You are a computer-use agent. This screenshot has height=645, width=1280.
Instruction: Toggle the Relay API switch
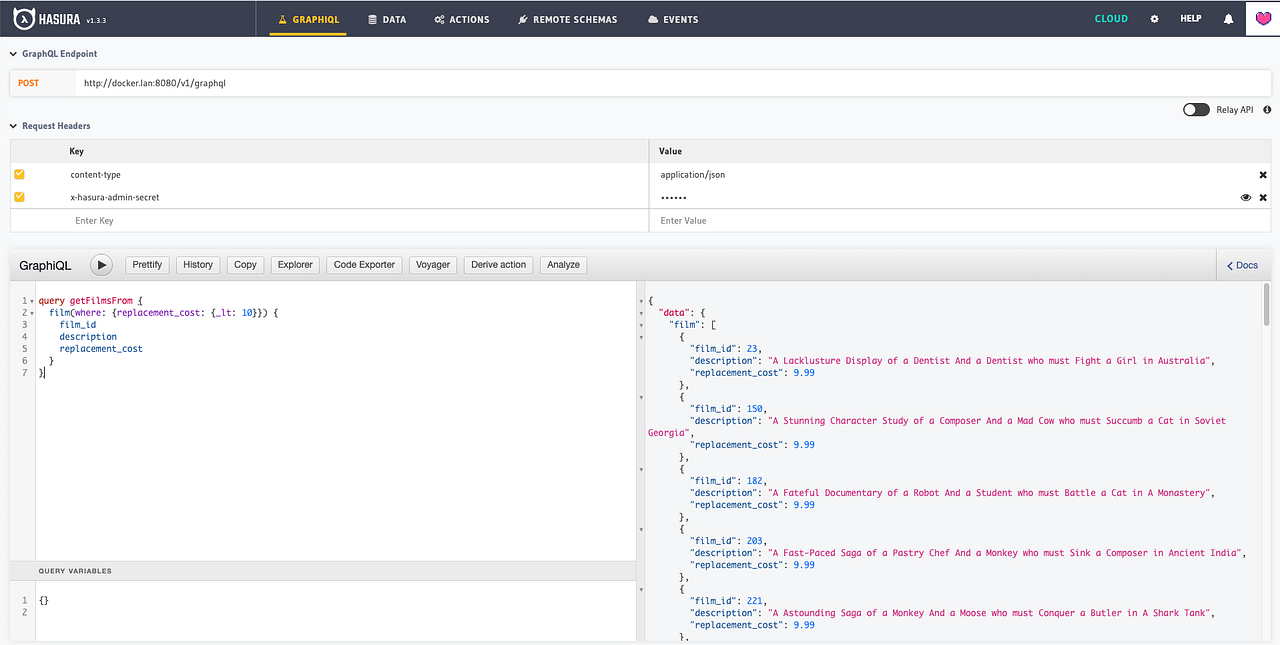pyautogui.click(x=1196, y=109)
